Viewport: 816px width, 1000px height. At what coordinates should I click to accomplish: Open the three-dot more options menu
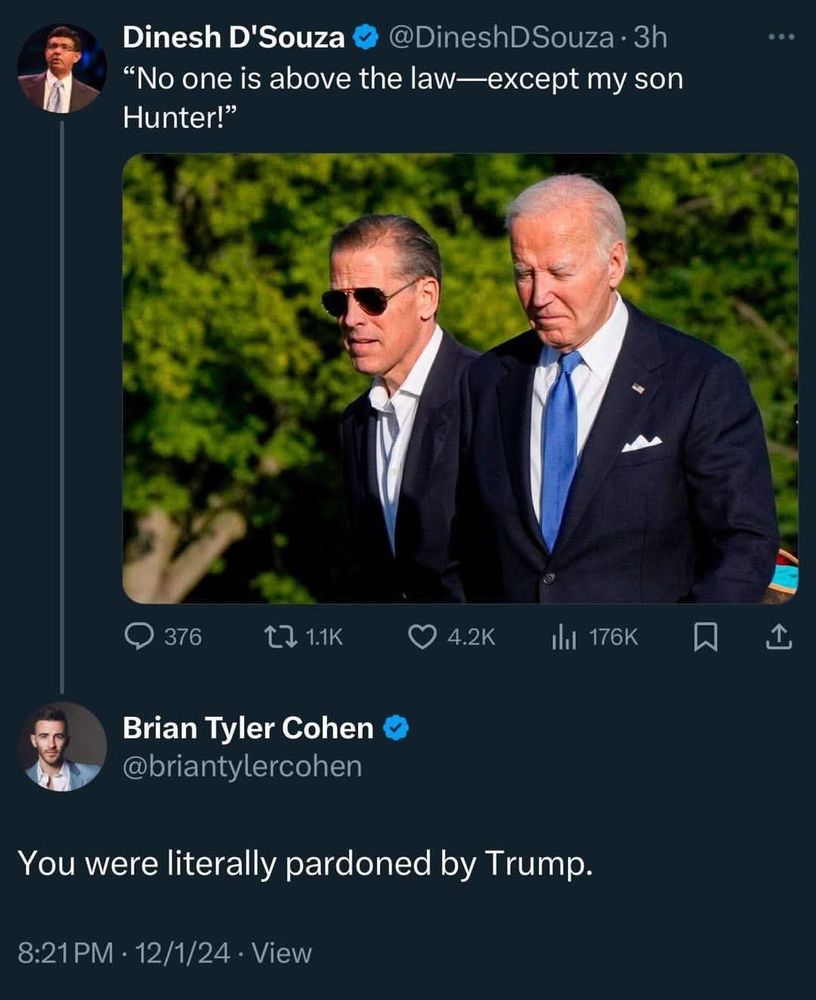779,38
